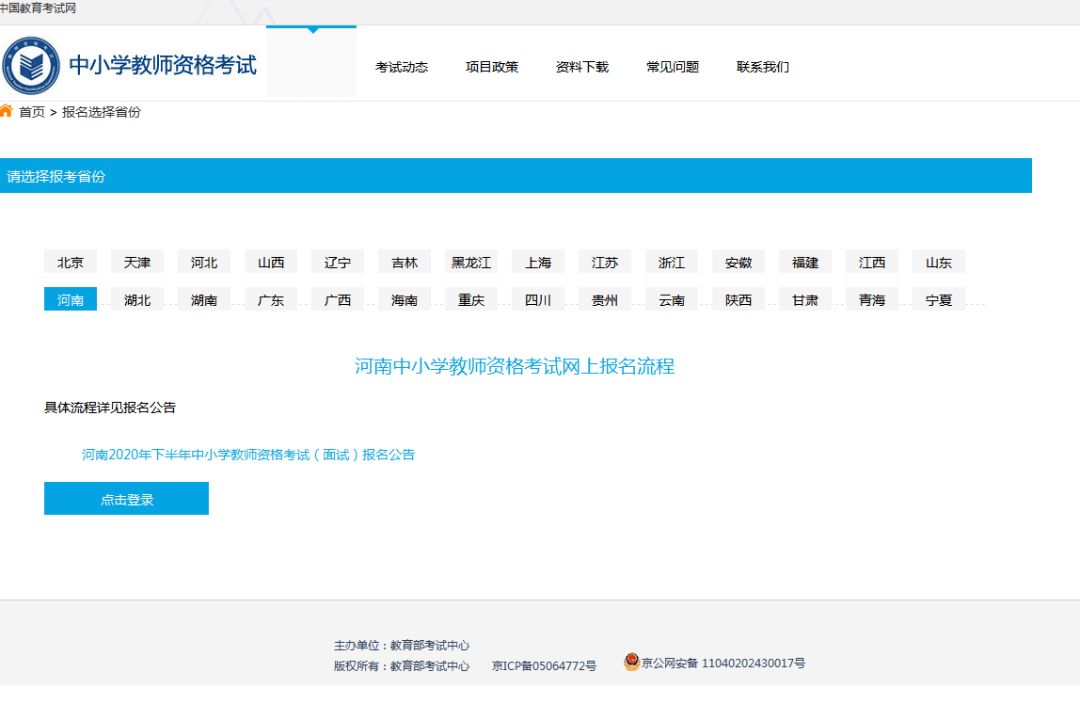Go to 首页 breadcrumb link
Image resolution: width=1080 pixels, height=704 pixels.
(32, 112)
